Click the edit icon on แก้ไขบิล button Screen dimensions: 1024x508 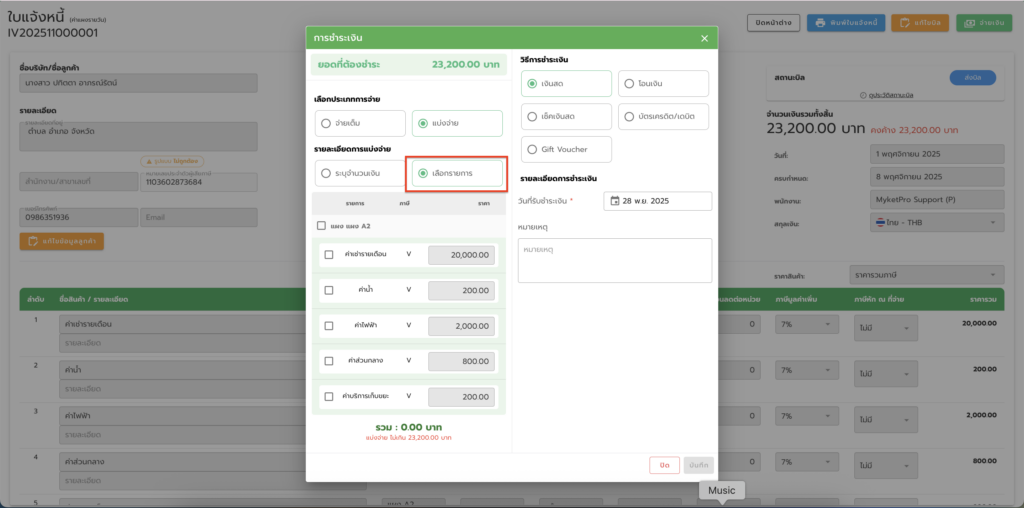[x=903, y=22]
